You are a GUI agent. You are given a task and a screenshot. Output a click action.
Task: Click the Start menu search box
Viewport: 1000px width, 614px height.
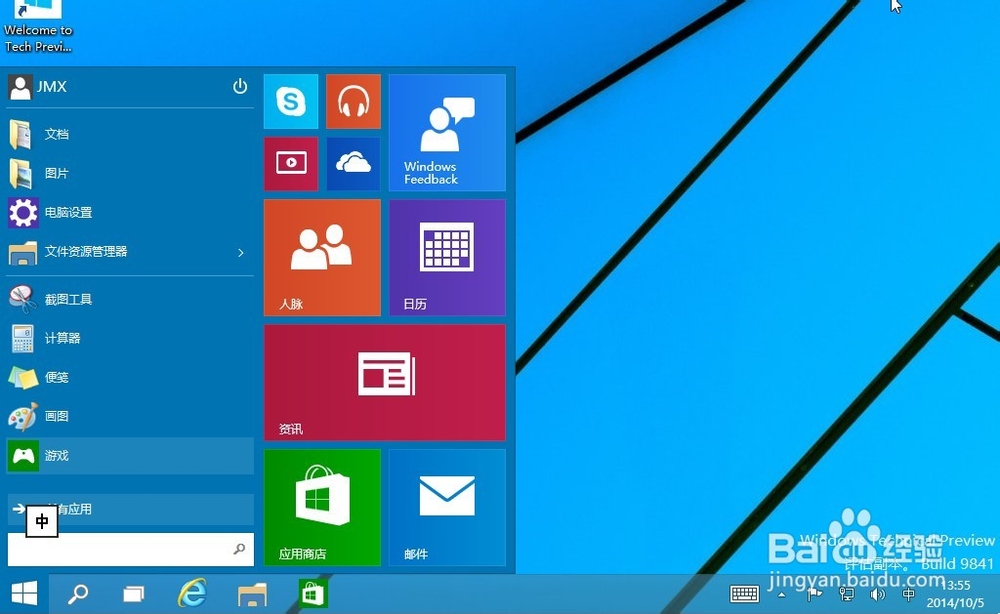point(130,549)
